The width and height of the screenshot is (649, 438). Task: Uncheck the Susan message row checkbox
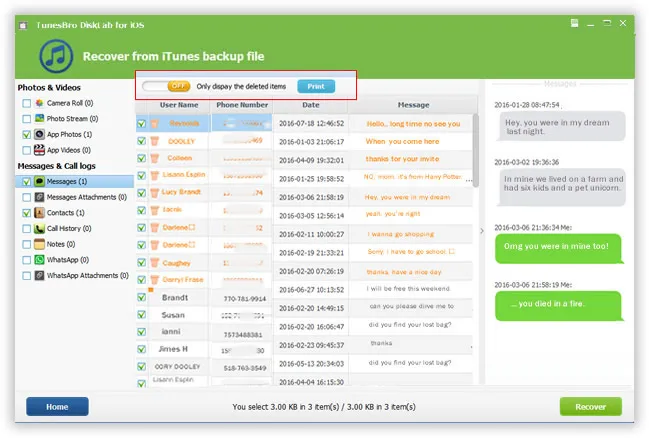(142, 315)
